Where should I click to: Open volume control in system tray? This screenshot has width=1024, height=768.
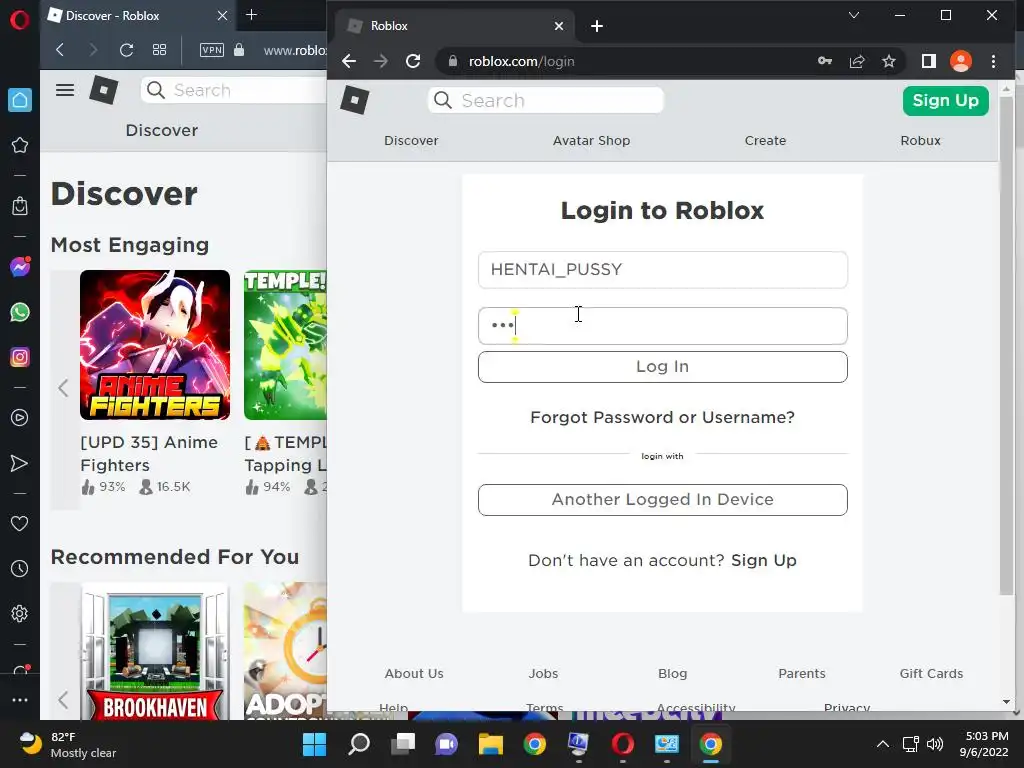[935, 744]
